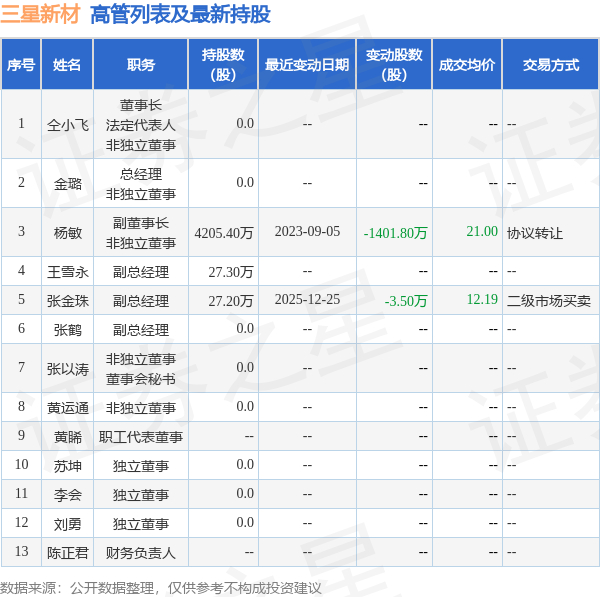Select the name 黄运通
Screen dimensions: 600x597
coord(68,408)
